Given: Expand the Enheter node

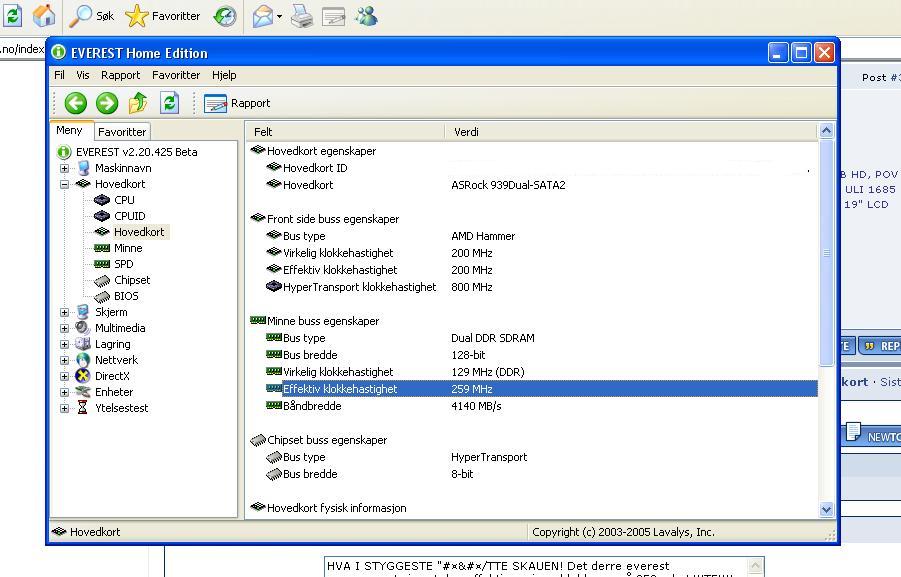Looking at the screenshot, I should (x=64, y=393).
